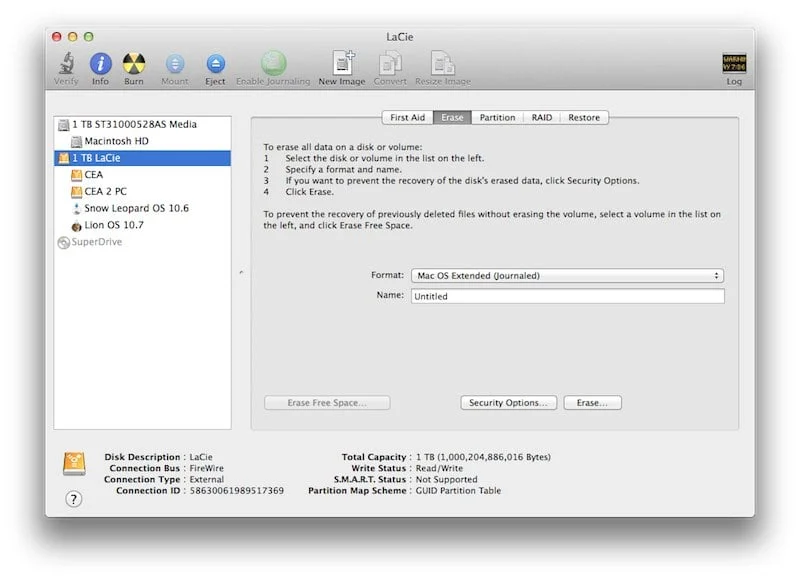Click the Erase Free Space button

[327, 403]
